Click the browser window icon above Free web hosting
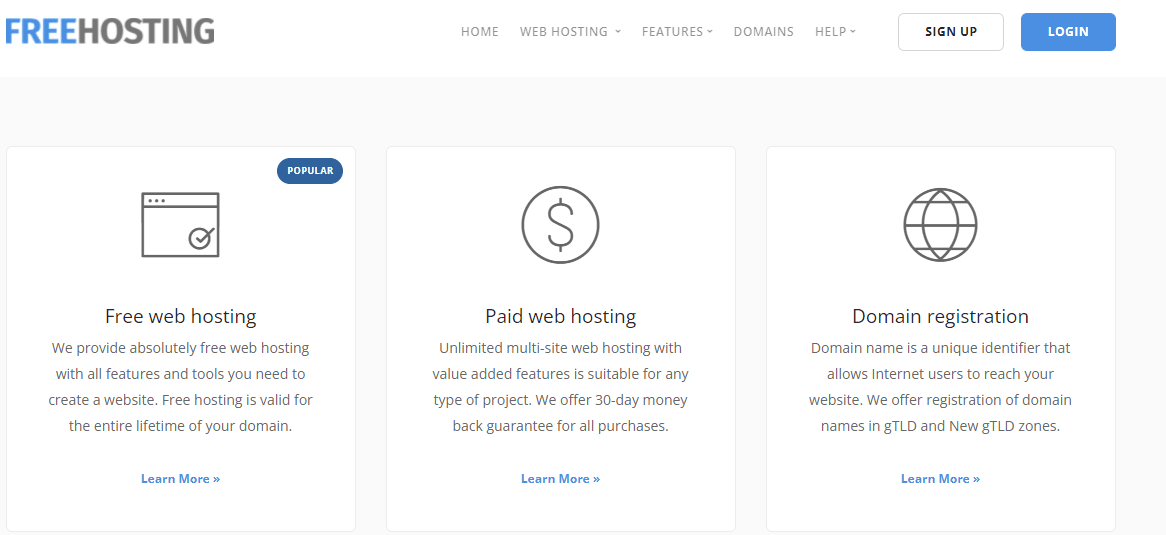 point(181,225)
